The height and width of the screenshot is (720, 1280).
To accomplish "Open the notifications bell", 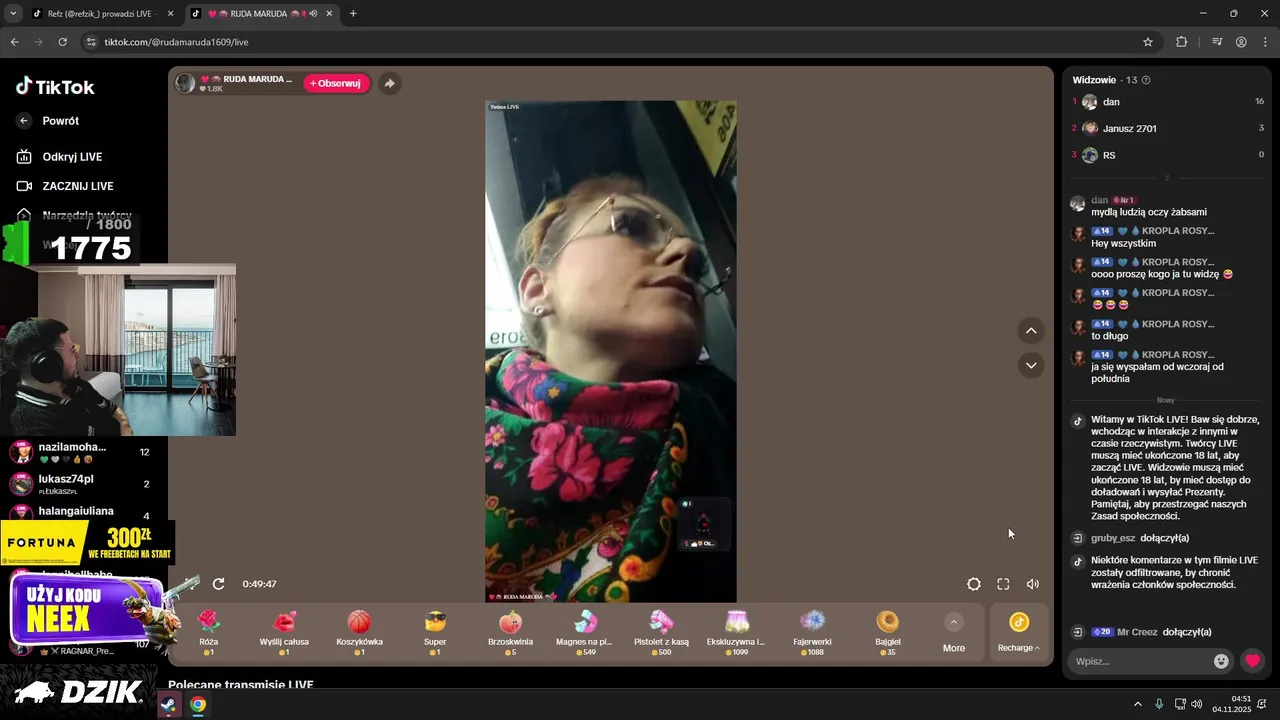I will (1262, 704).
